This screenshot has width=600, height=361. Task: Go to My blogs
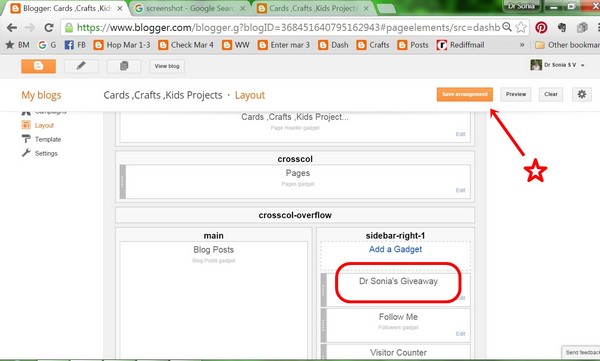click(x=41, y=95)
